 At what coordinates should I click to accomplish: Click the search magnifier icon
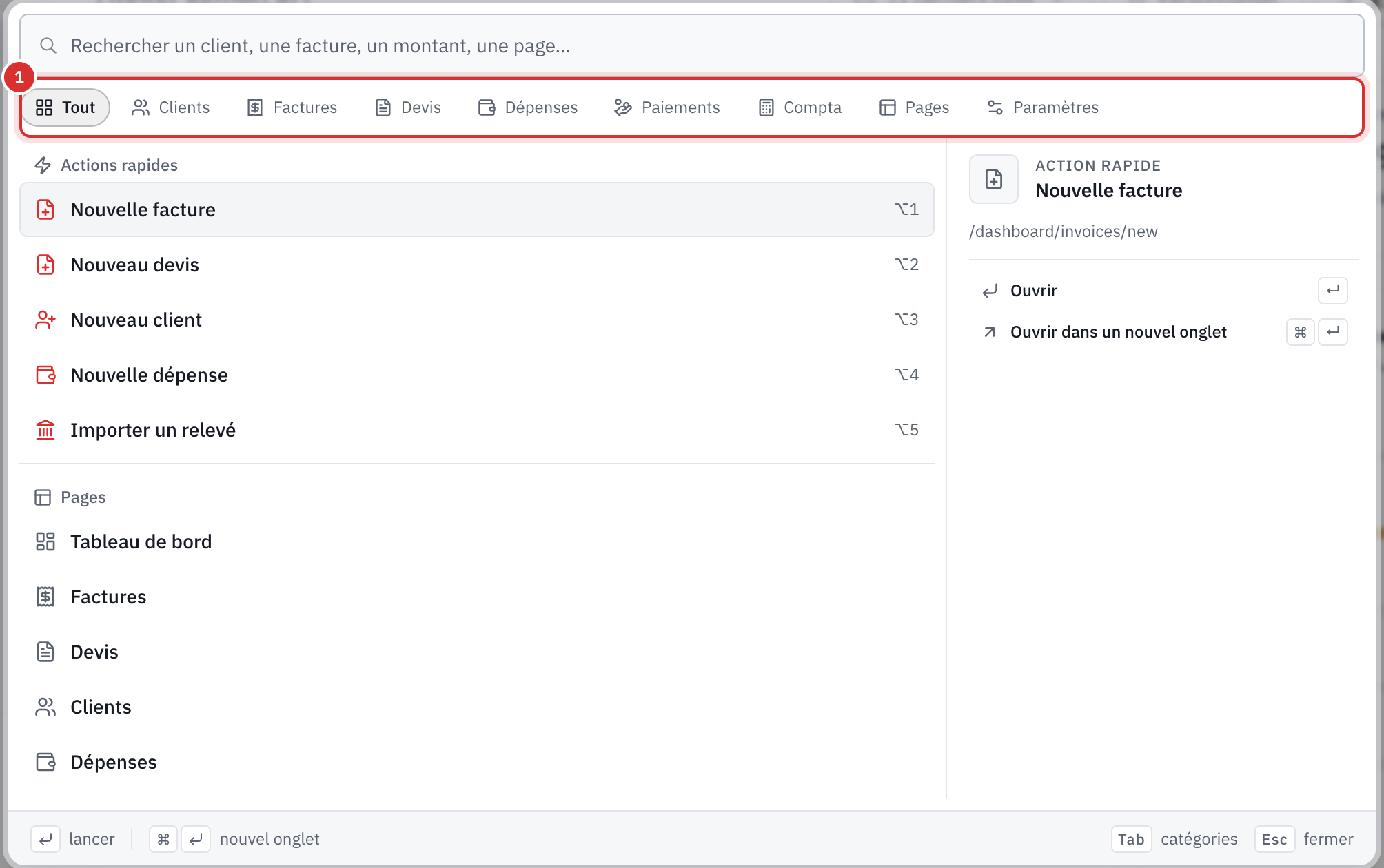(x=48, y=45)
